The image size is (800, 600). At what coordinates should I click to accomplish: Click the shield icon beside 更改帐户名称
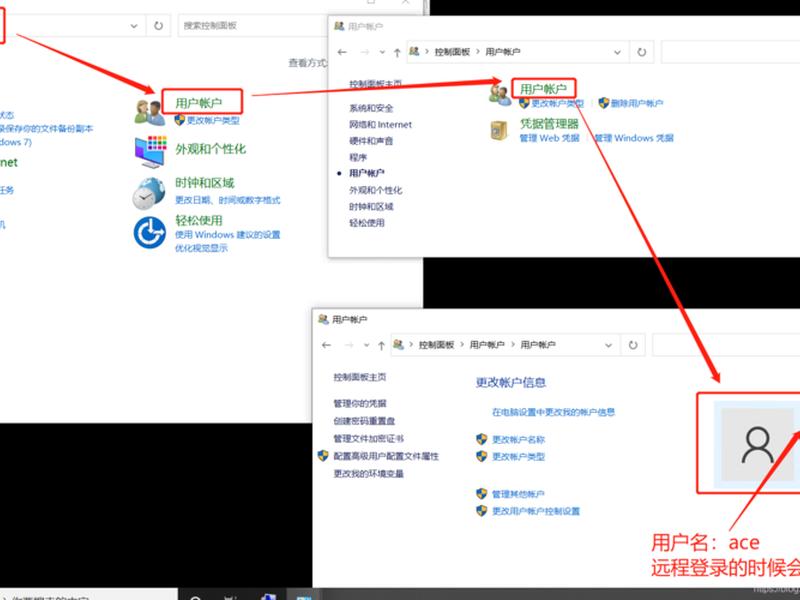[482, 439]
